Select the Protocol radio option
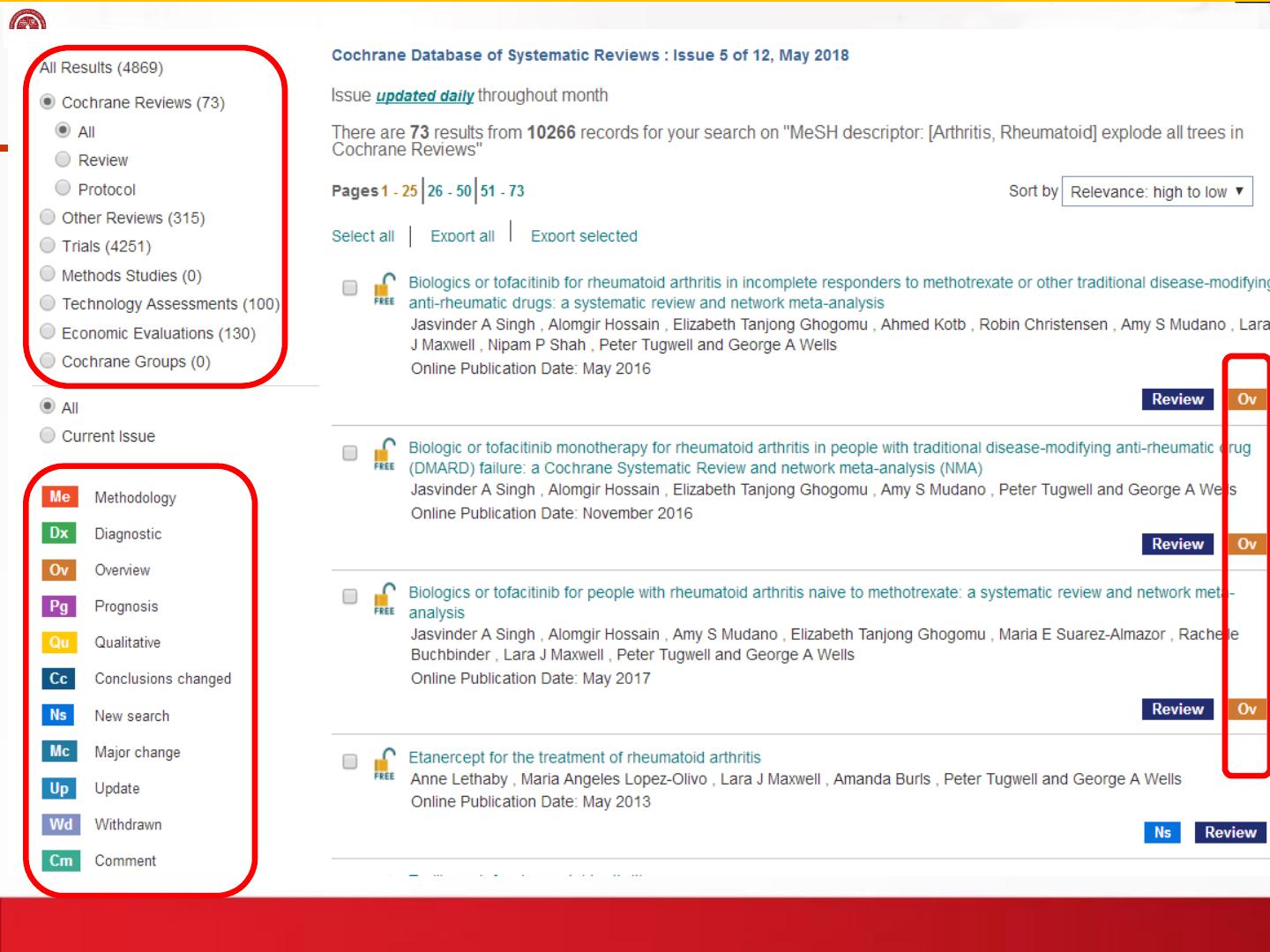 pyautogui.click(x=63, y=188)
